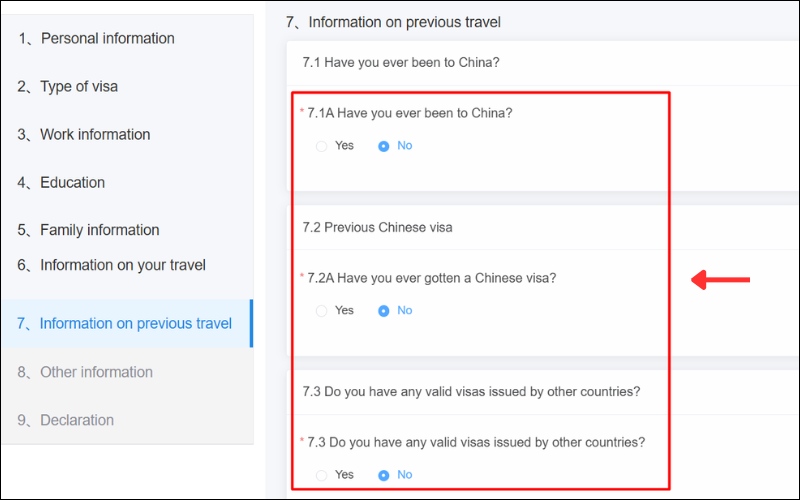Jump to the Declaration section

(66, 420)
